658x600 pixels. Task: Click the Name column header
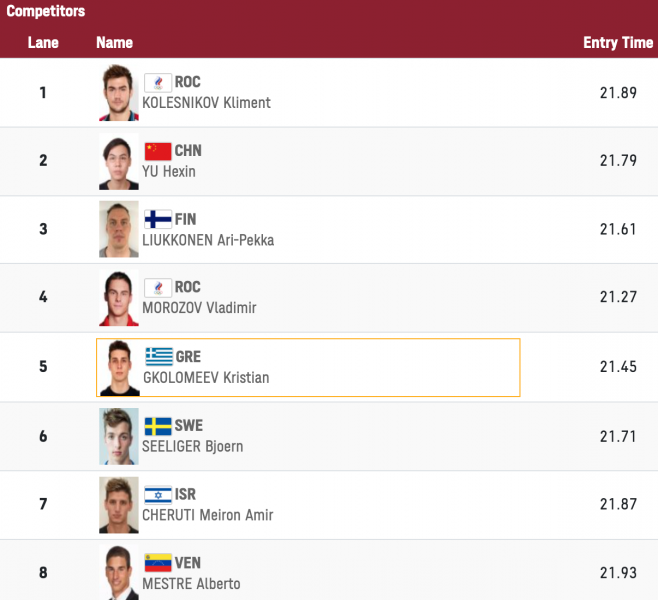pyautogui.click(x=114, y=43)
